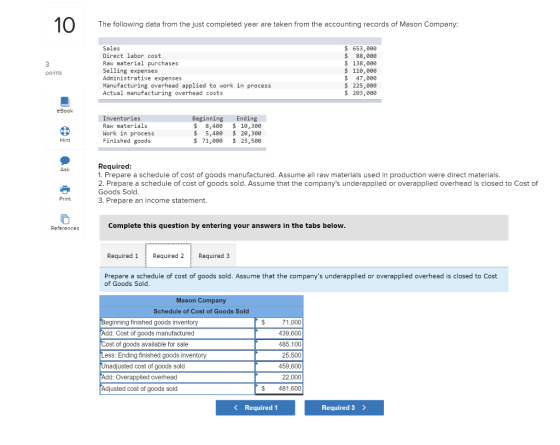
Task: Go back with Required 1 button
Action: pos(255,408)
